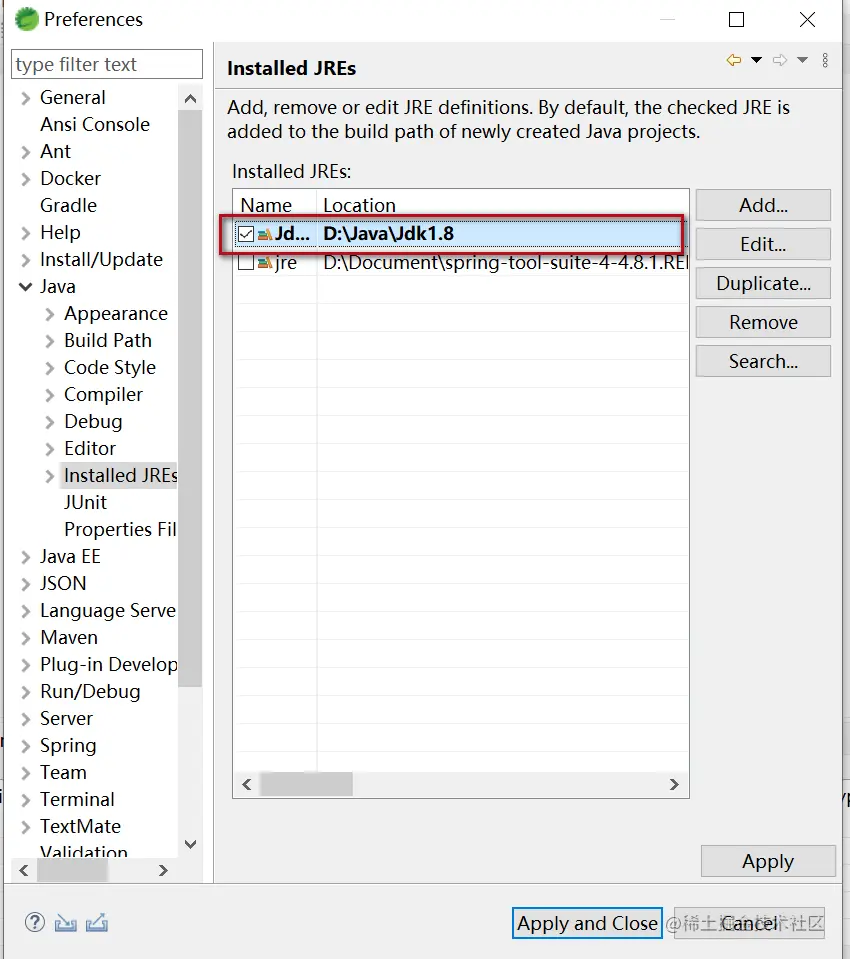Close the Preferences window
Screen dimensions: 850x959
tap(807, 20)
